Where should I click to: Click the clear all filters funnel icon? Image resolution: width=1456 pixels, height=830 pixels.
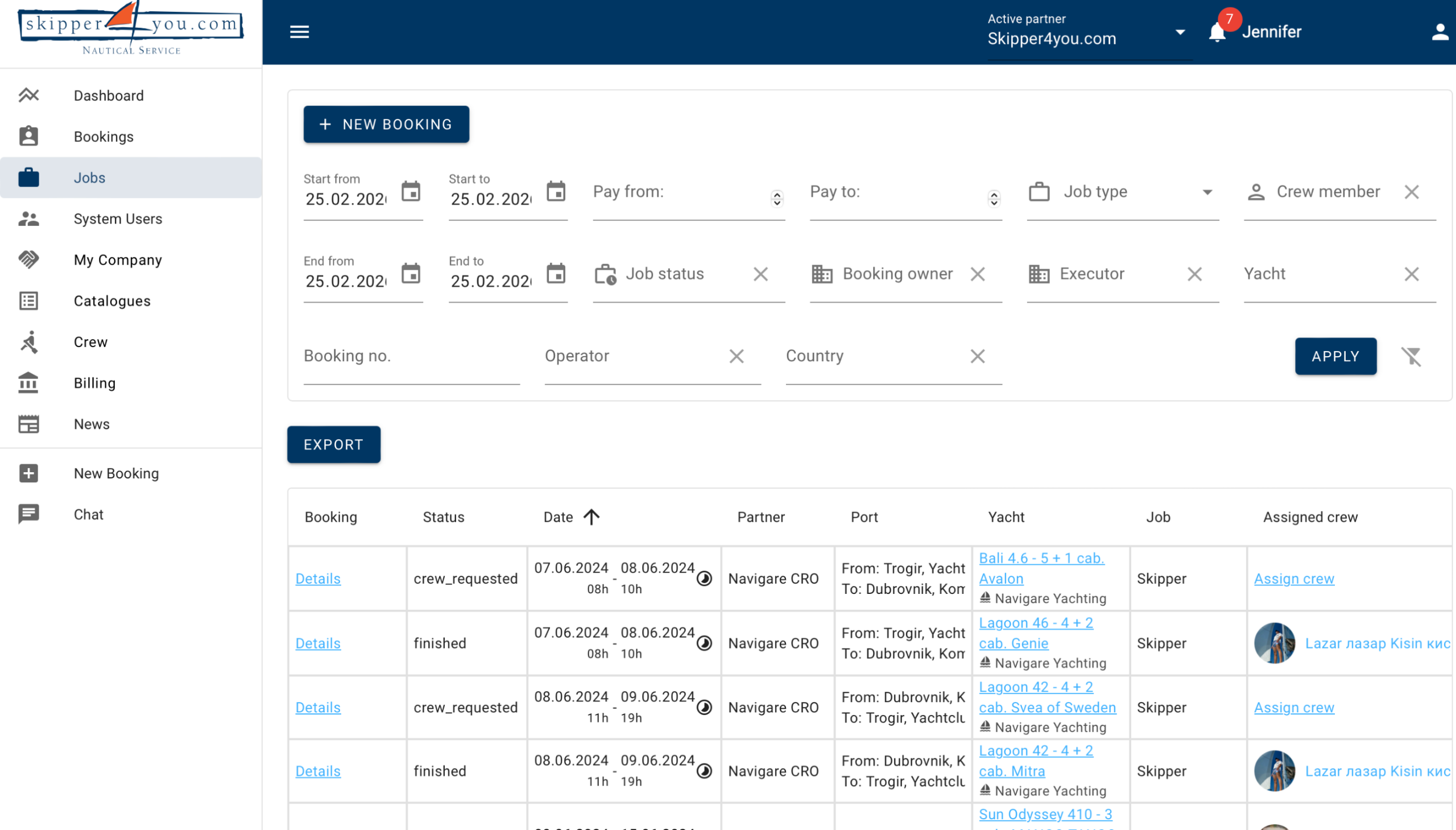[x=1411, y=356]
